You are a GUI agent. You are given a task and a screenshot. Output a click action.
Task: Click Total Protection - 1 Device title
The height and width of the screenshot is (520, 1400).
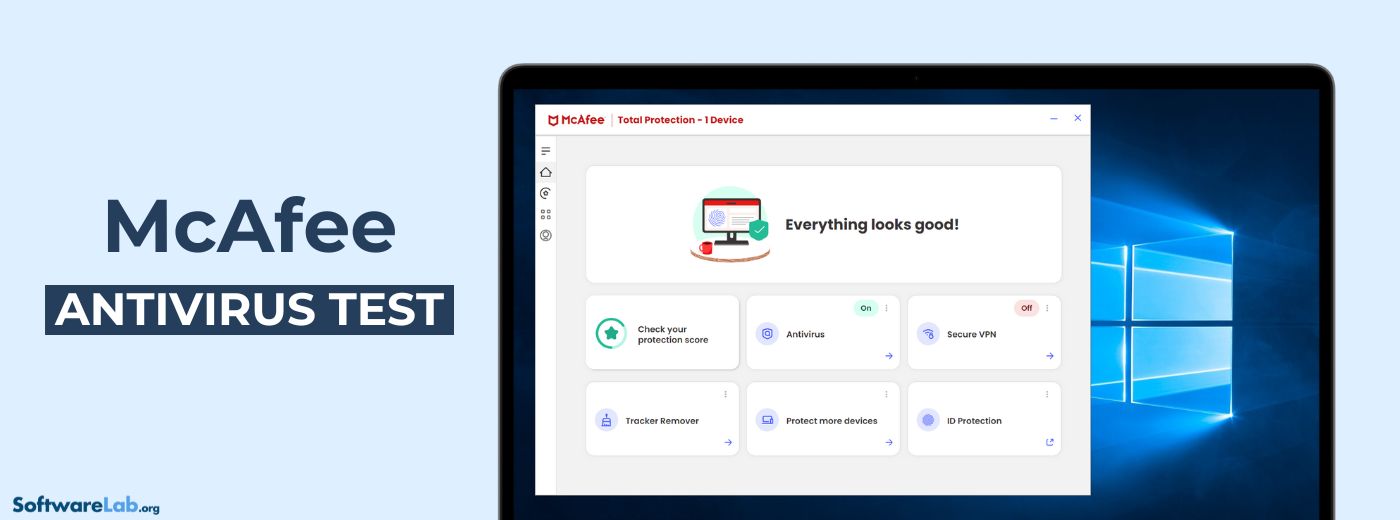tap(681, 120)
